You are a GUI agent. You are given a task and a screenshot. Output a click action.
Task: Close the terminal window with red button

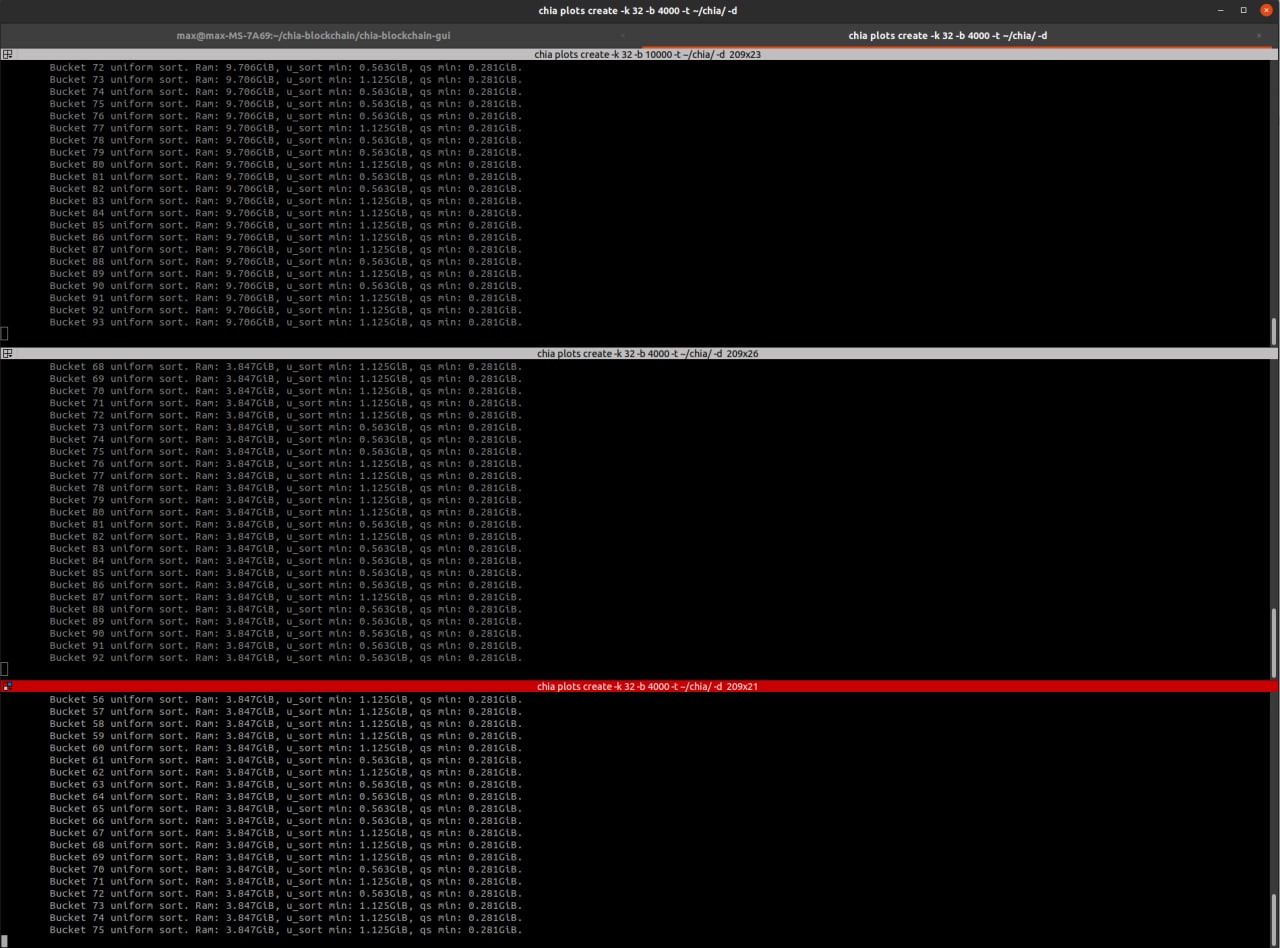(x=1266, y=10)
